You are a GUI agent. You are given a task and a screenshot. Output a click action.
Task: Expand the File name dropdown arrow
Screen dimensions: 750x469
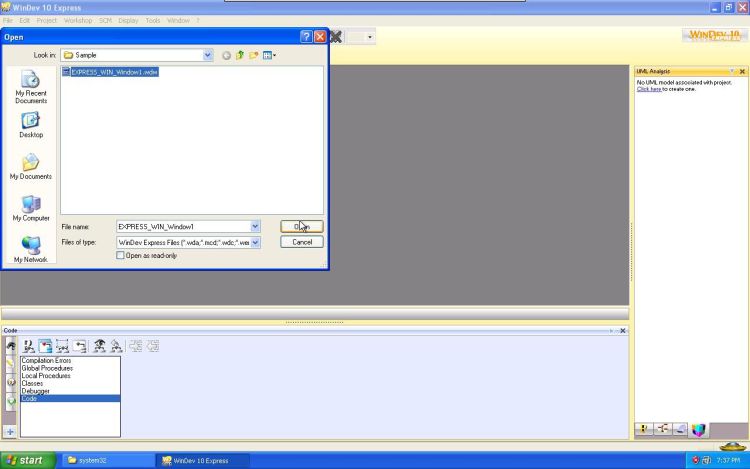(255, 227)
